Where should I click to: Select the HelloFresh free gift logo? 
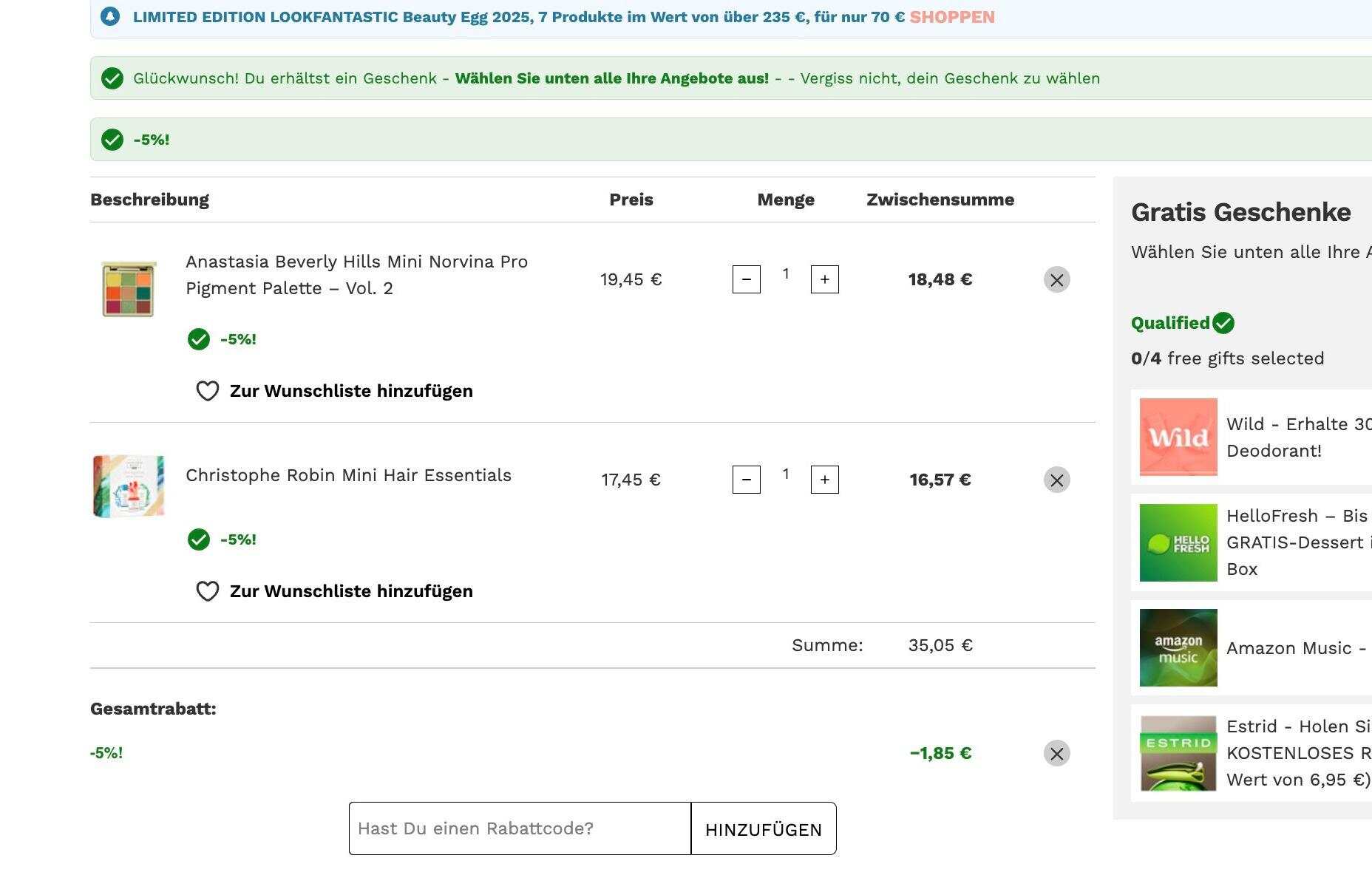pos(1178,542)
